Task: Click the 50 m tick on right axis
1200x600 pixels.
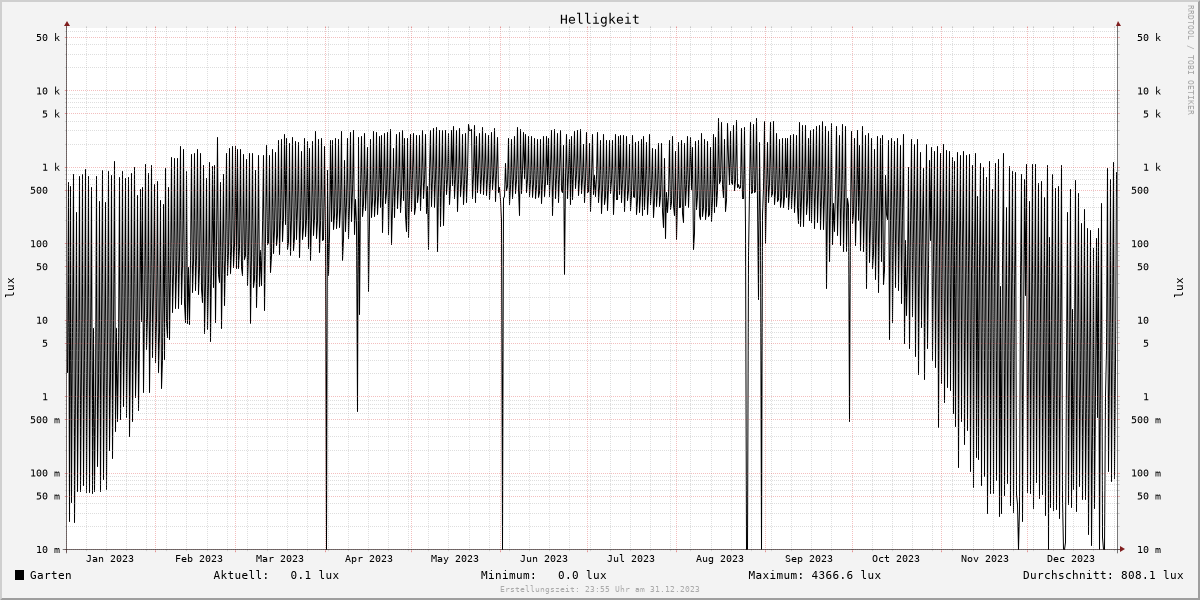Action: (1149, 496)
